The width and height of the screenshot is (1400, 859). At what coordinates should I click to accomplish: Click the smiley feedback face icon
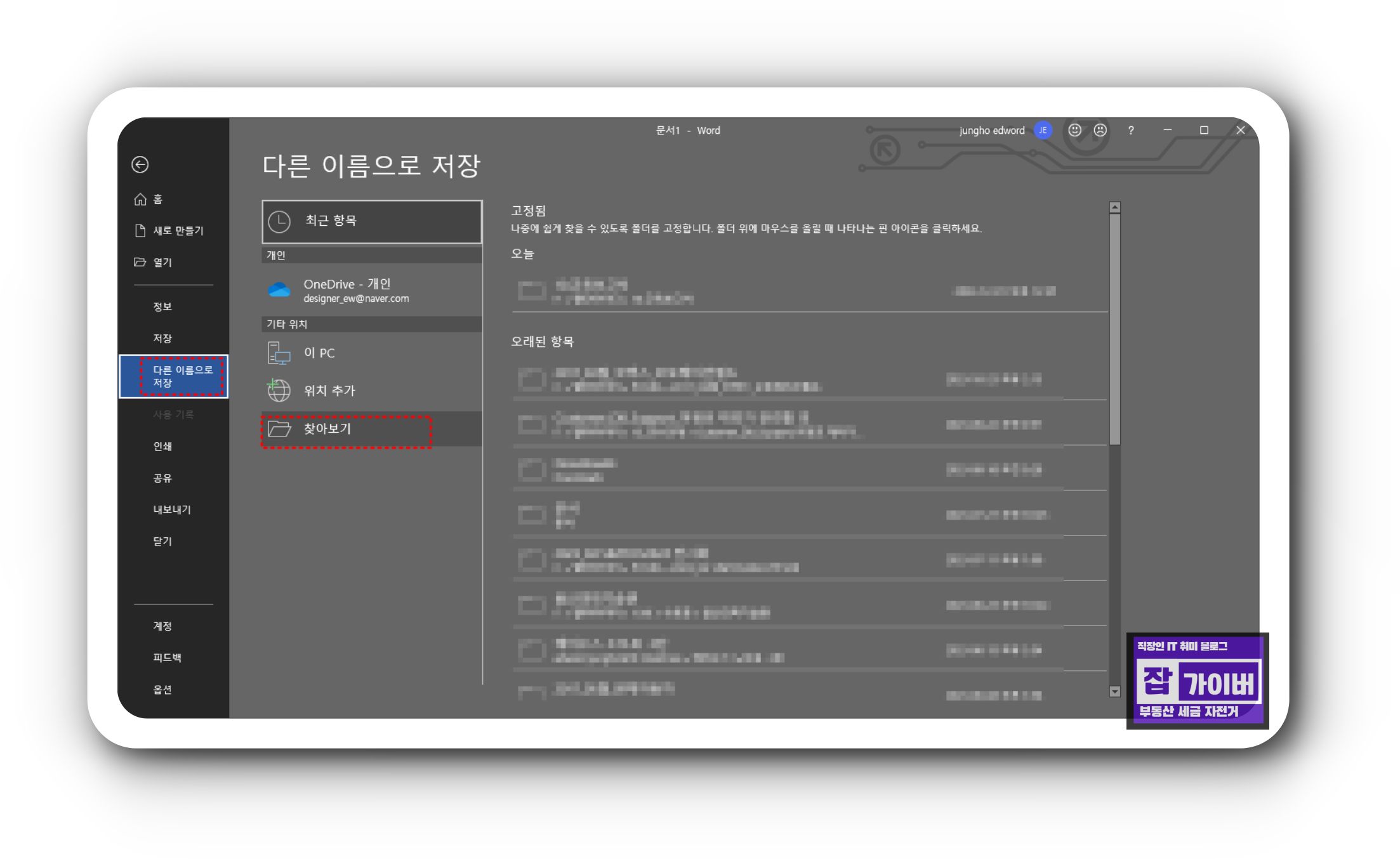[1074, 130]
